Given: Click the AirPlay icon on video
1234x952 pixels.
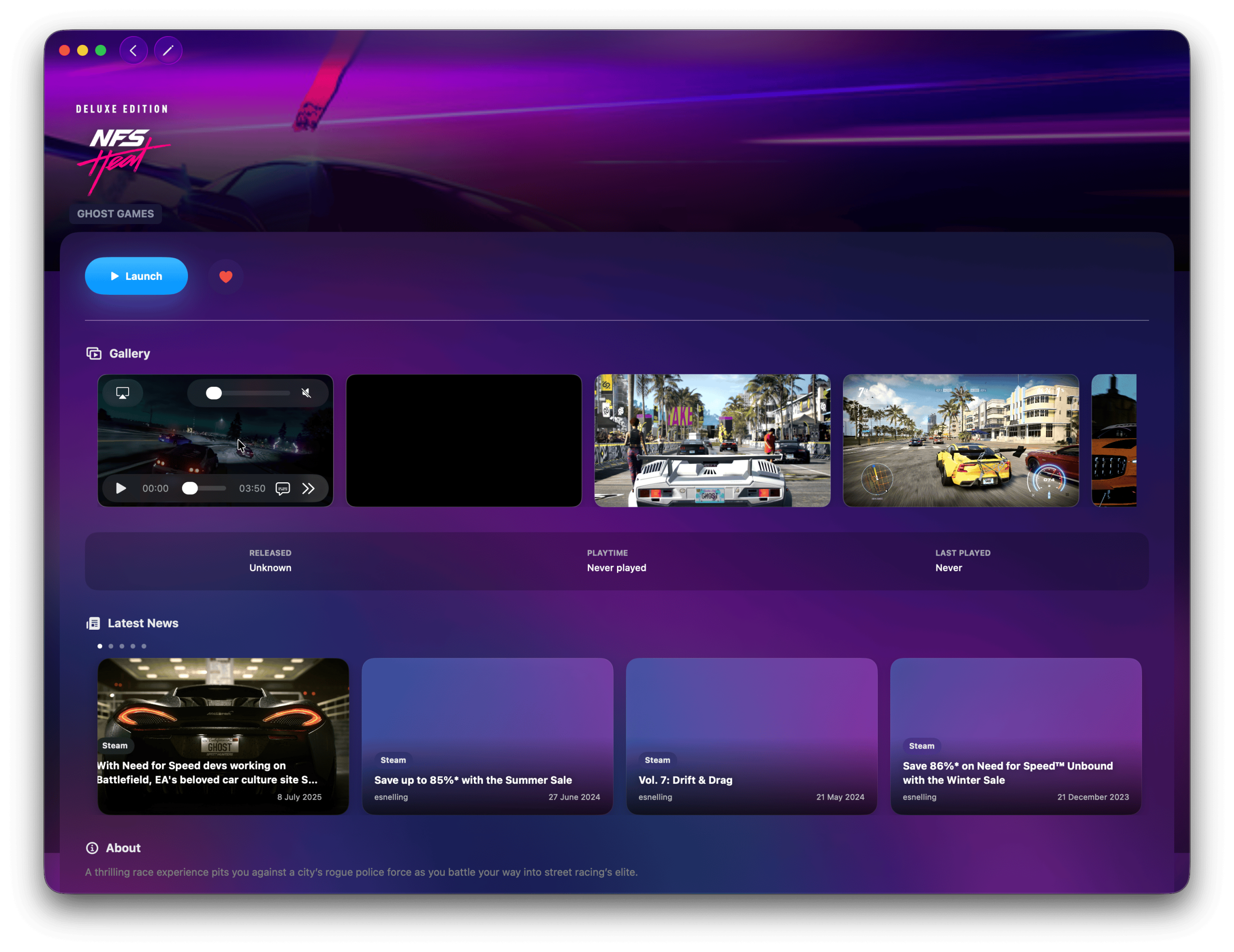Looking at the screenshot, I should point(122,393).
